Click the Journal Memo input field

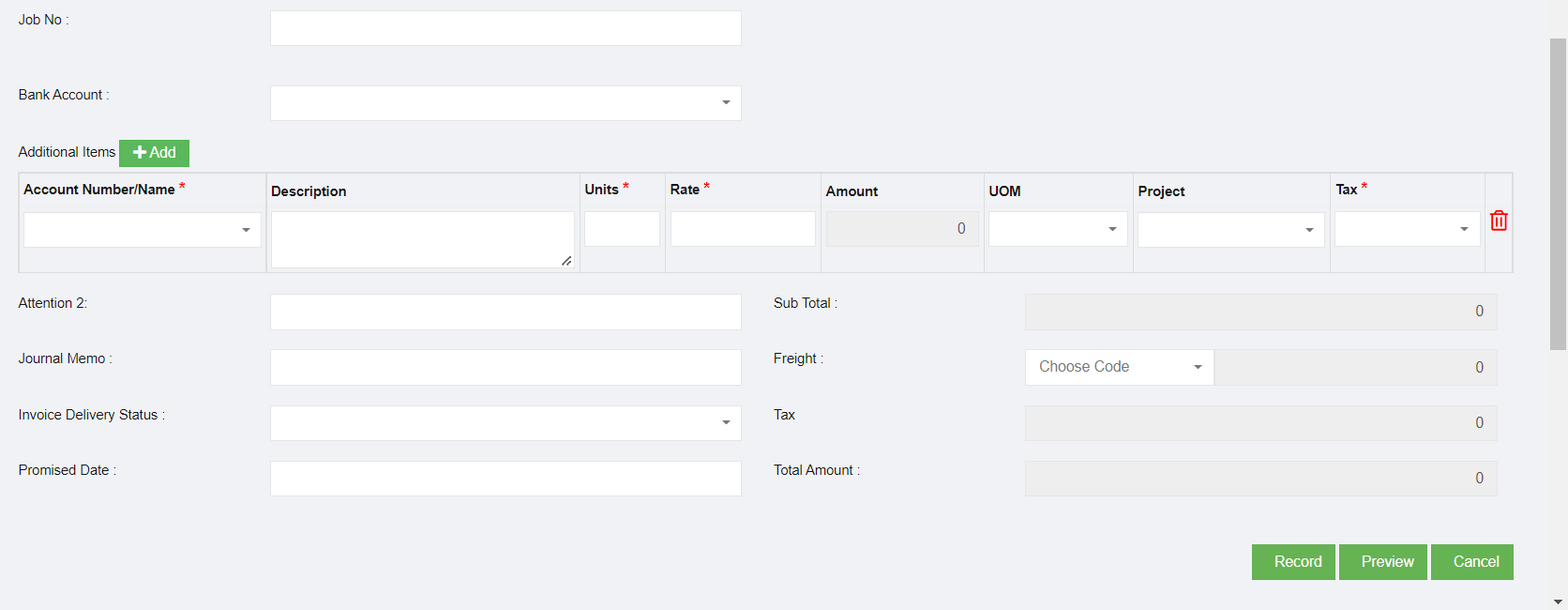click(x=505, y=367)
